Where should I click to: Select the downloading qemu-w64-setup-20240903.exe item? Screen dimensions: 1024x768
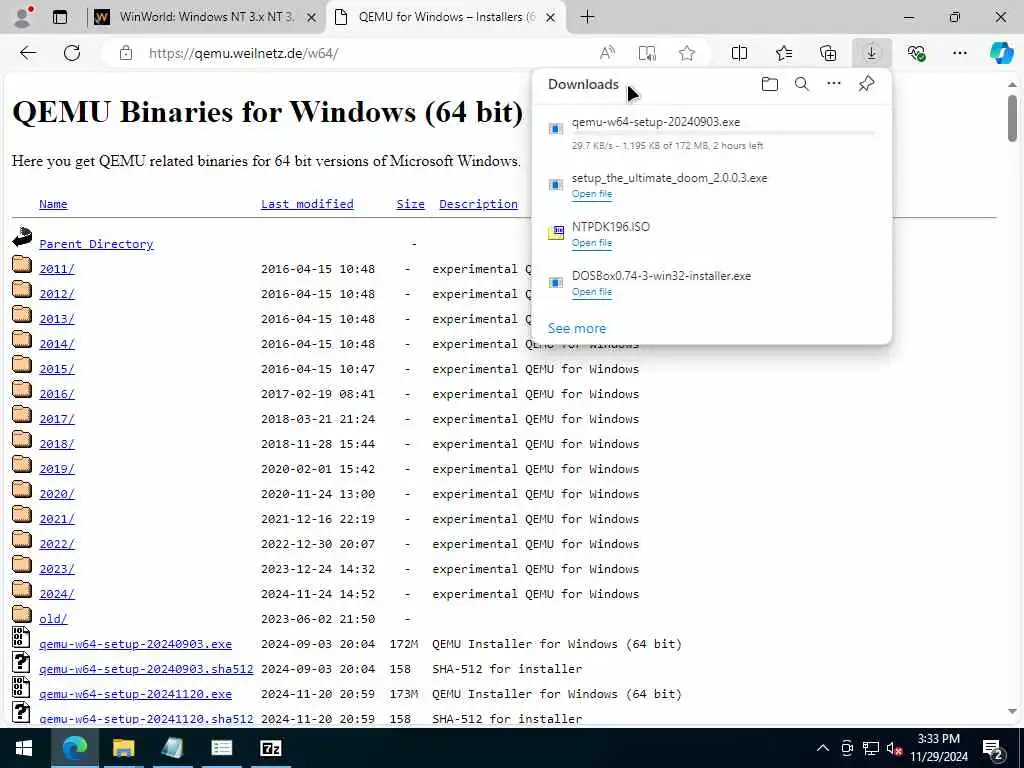(712, 133)
